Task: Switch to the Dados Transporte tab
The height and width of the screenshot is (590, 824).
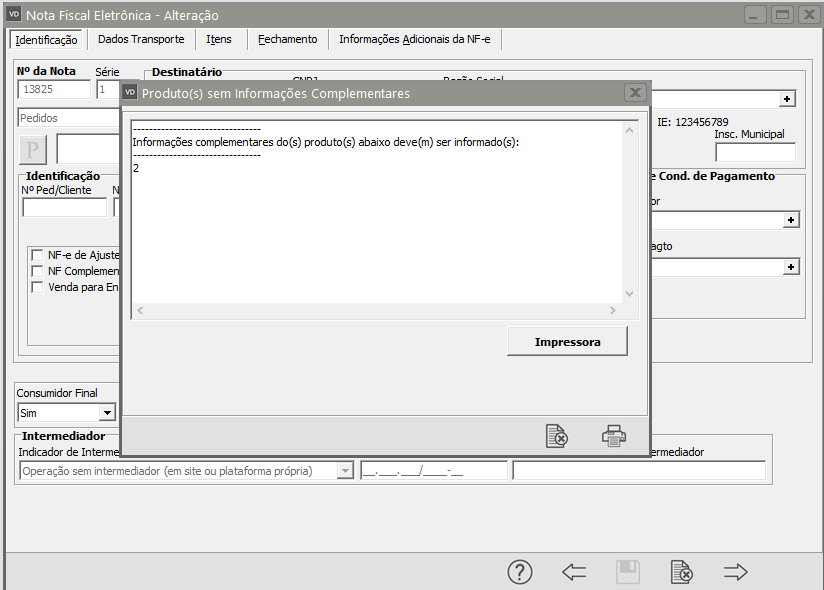Action: [141, 39]
